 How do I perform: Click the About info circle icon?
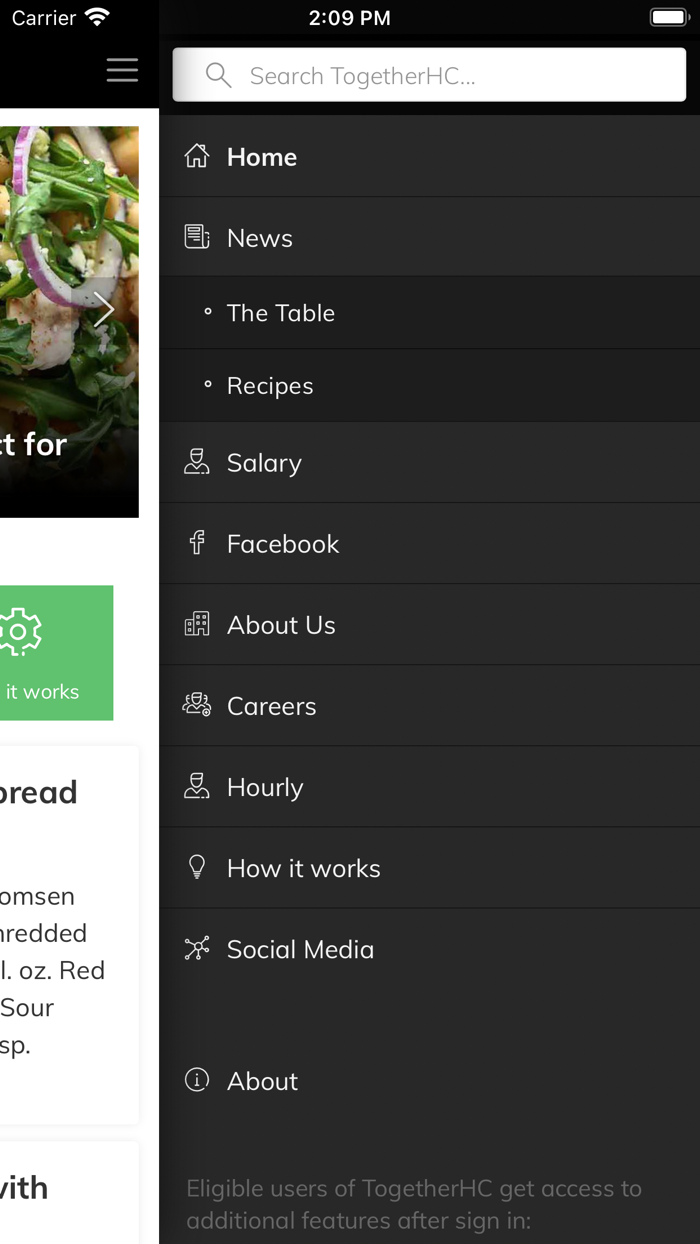pos(197,1080)
